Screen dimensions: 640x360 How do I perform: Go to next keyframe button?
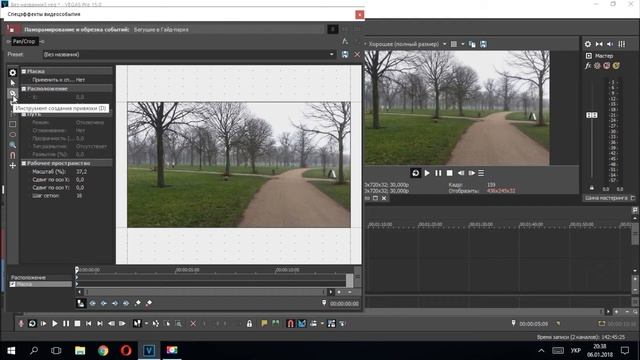pos(115,303)
